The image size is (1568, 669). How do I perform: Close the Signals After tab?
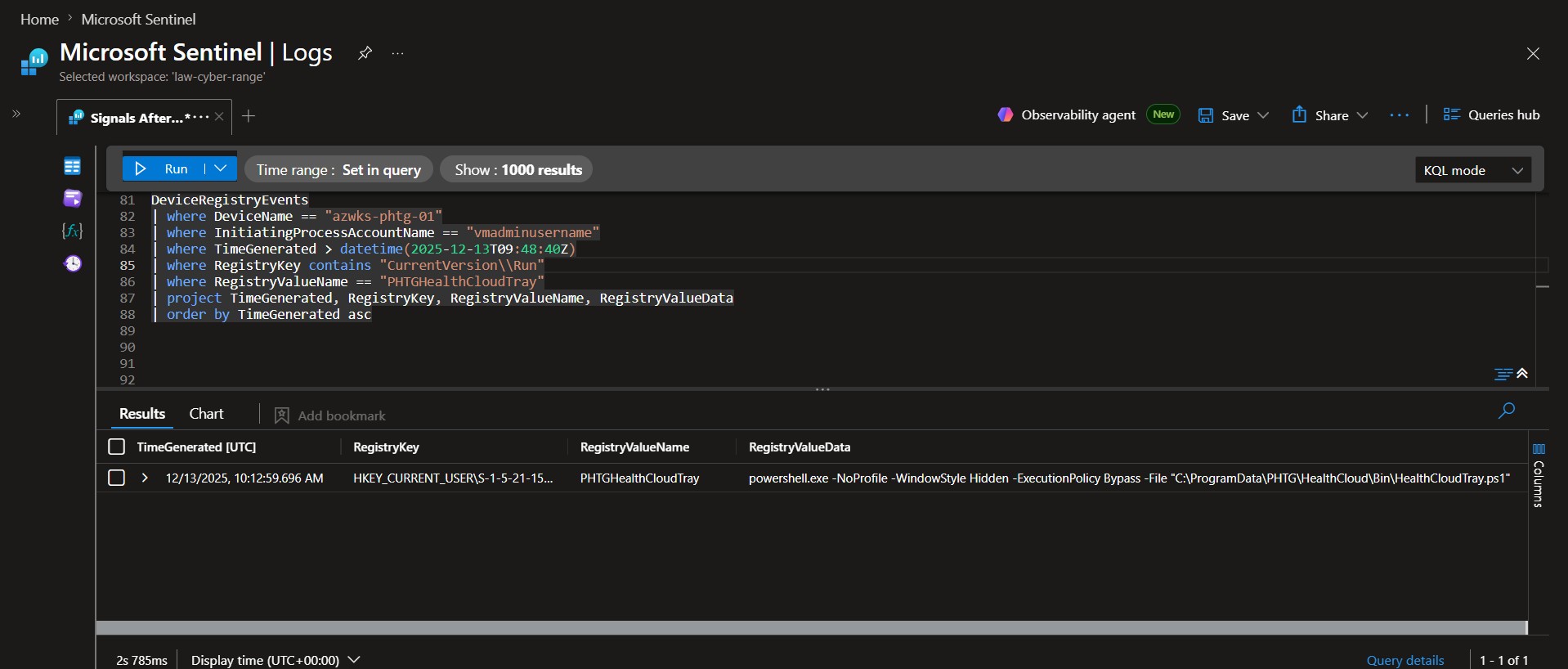pyautogui.click(x=219, y=116)
